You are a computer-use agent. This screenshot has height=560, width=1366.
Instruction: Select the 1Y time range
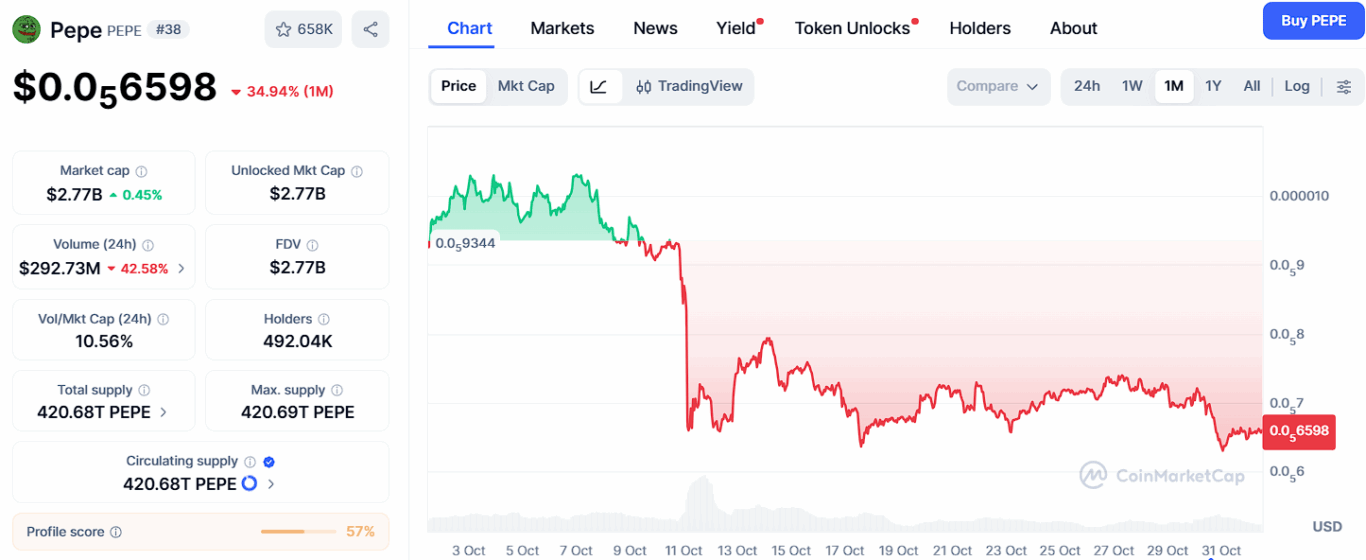click(x=1213, y=86)
